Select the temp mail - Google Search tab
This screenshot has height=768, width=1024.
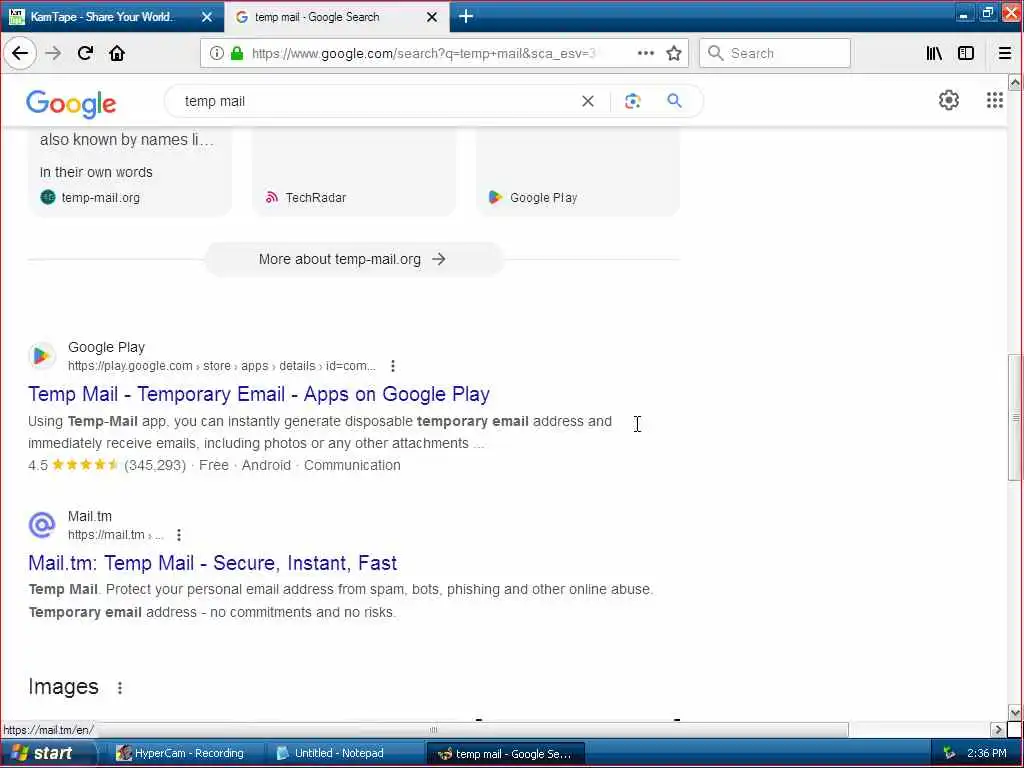336,17
